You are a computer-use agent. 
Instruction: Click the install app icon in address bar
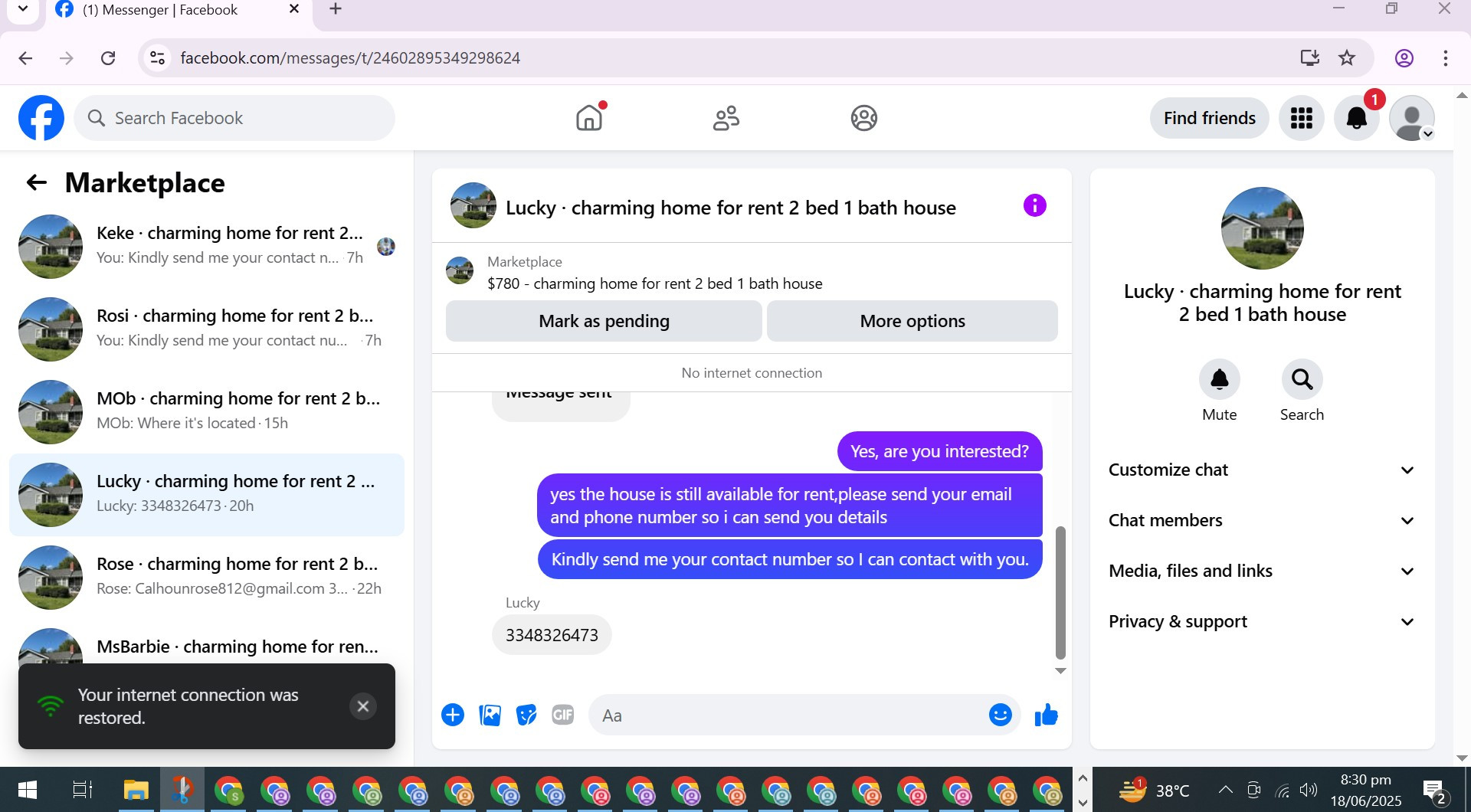[1309, 57]
